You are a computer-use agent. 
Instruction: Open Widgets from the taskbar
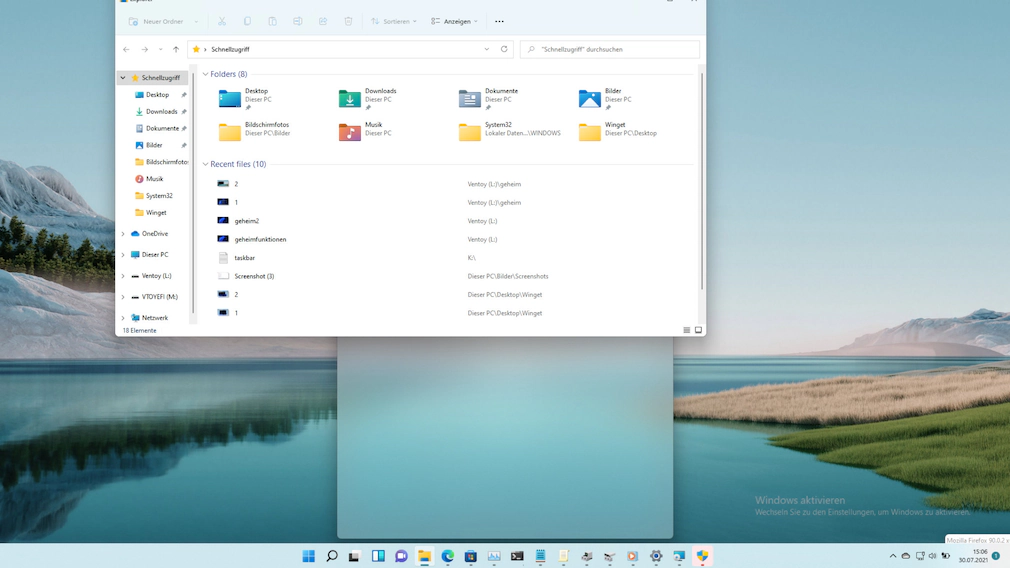click(378, 556)
